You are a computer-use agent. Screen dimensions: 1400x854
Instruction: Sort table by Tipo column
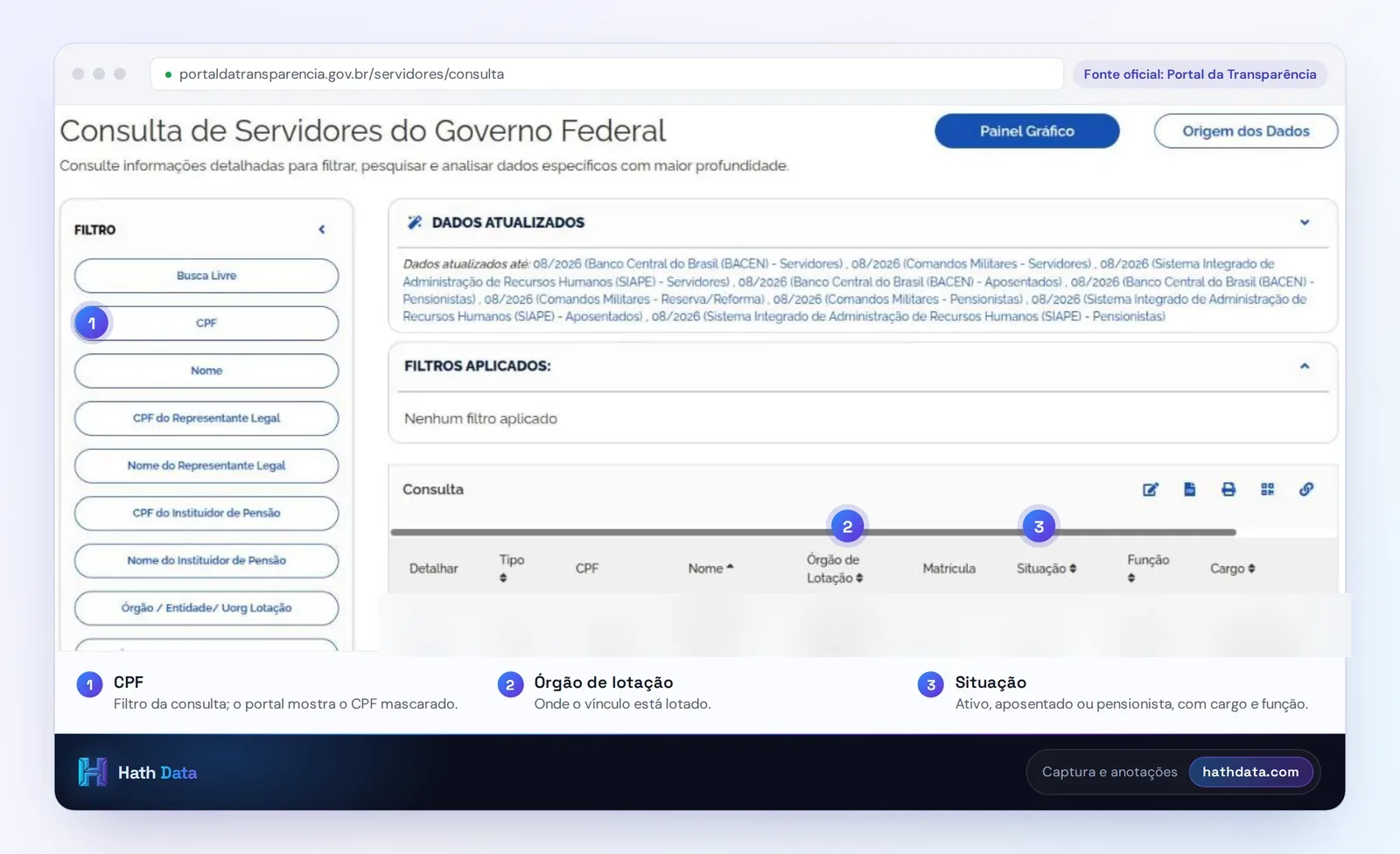(x=503, y=578)
